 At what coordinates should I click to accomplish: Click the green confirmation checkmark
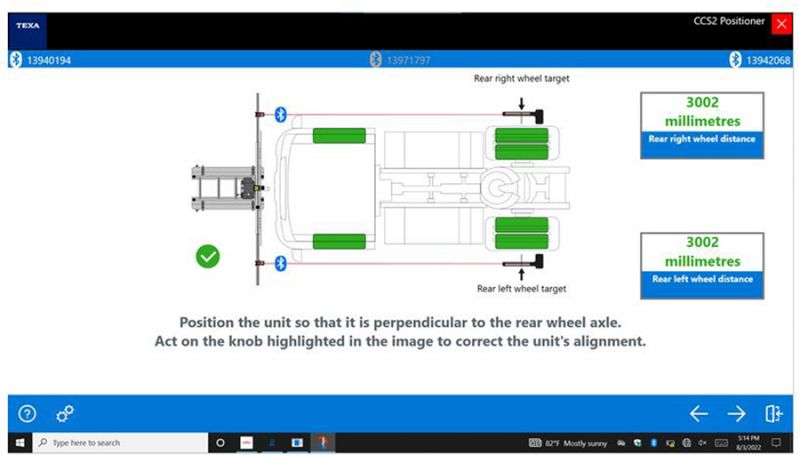(x=208, y=256)
